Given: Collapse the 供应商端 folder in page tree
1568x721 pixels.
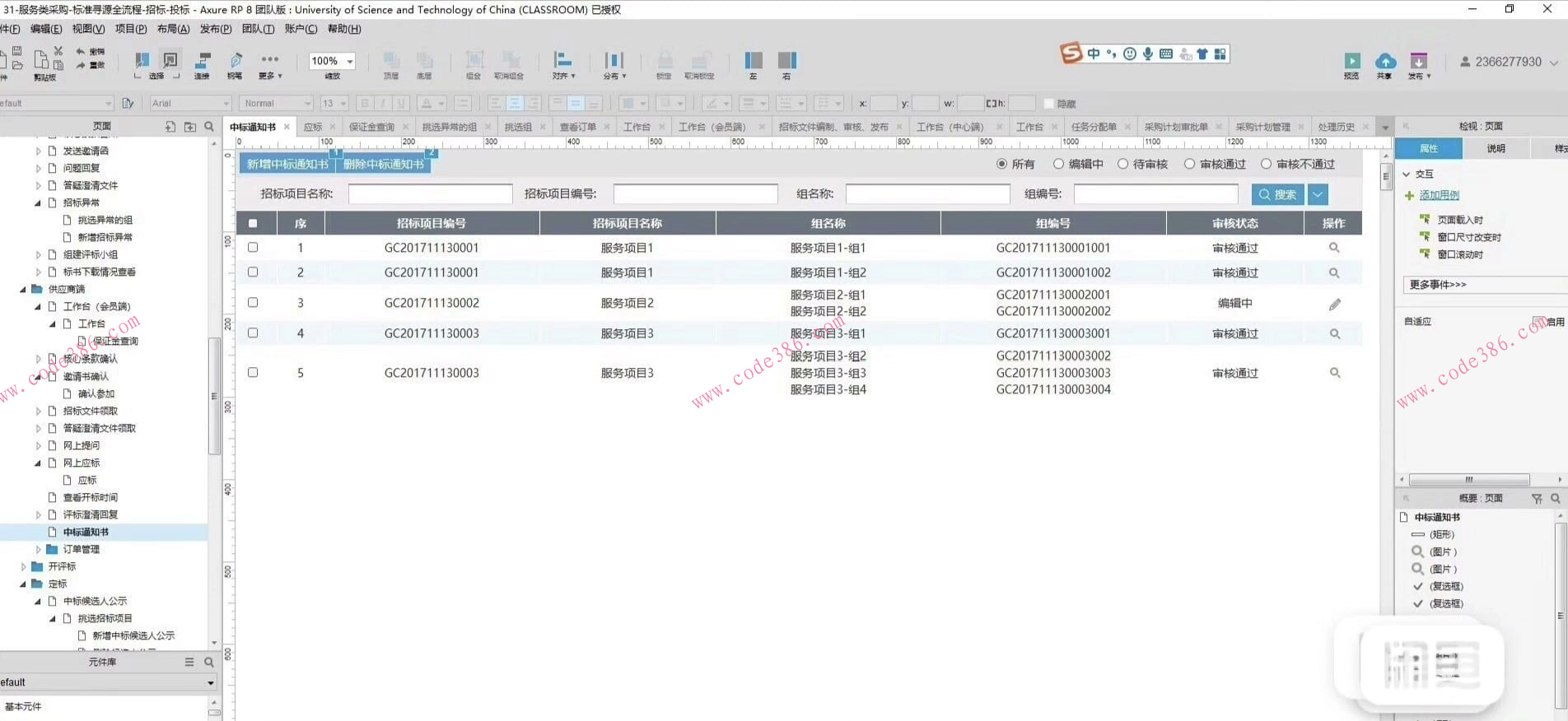Looking at the screenshot, I should pos(23,289).
